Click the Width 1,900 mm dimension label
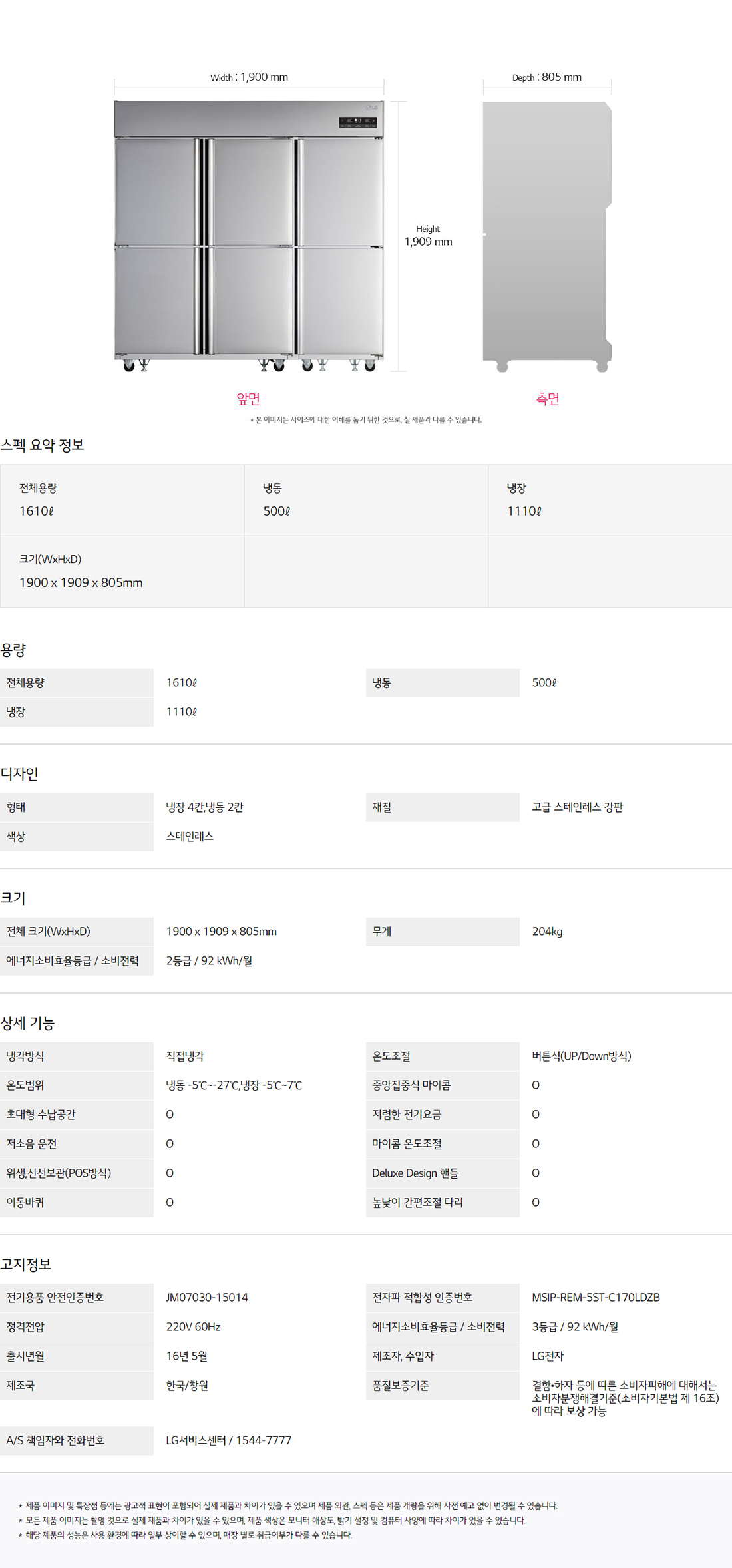Viewport: 732px width, 1568px height. (249, 77)
